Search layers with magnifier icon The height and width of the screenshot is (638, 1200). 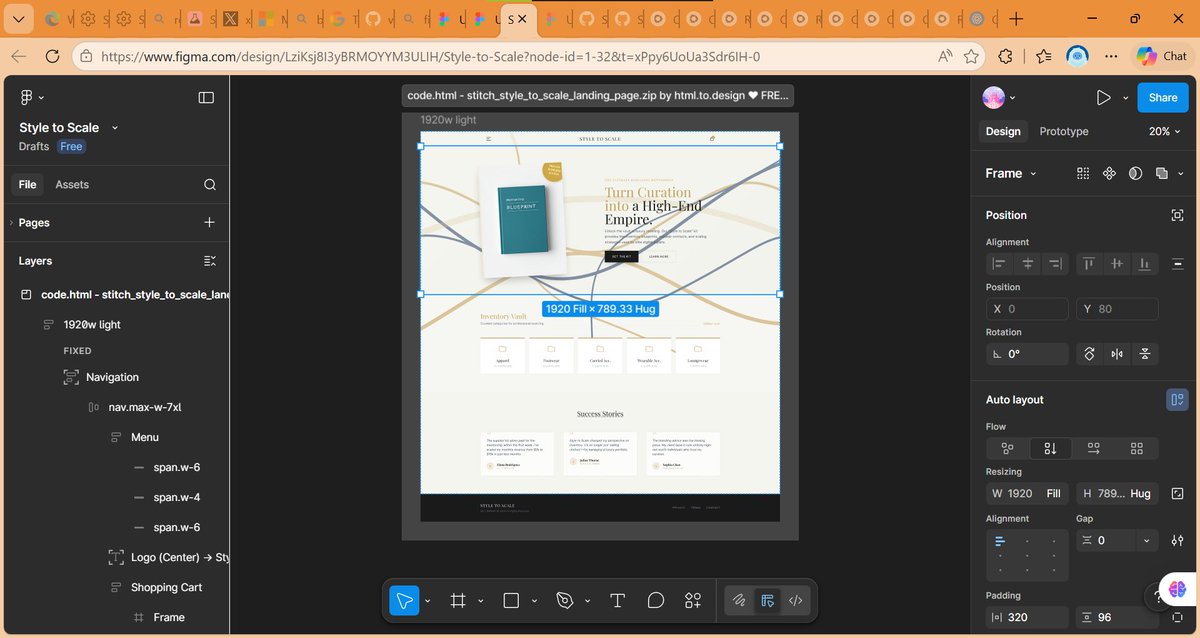[x=210, y=184]
